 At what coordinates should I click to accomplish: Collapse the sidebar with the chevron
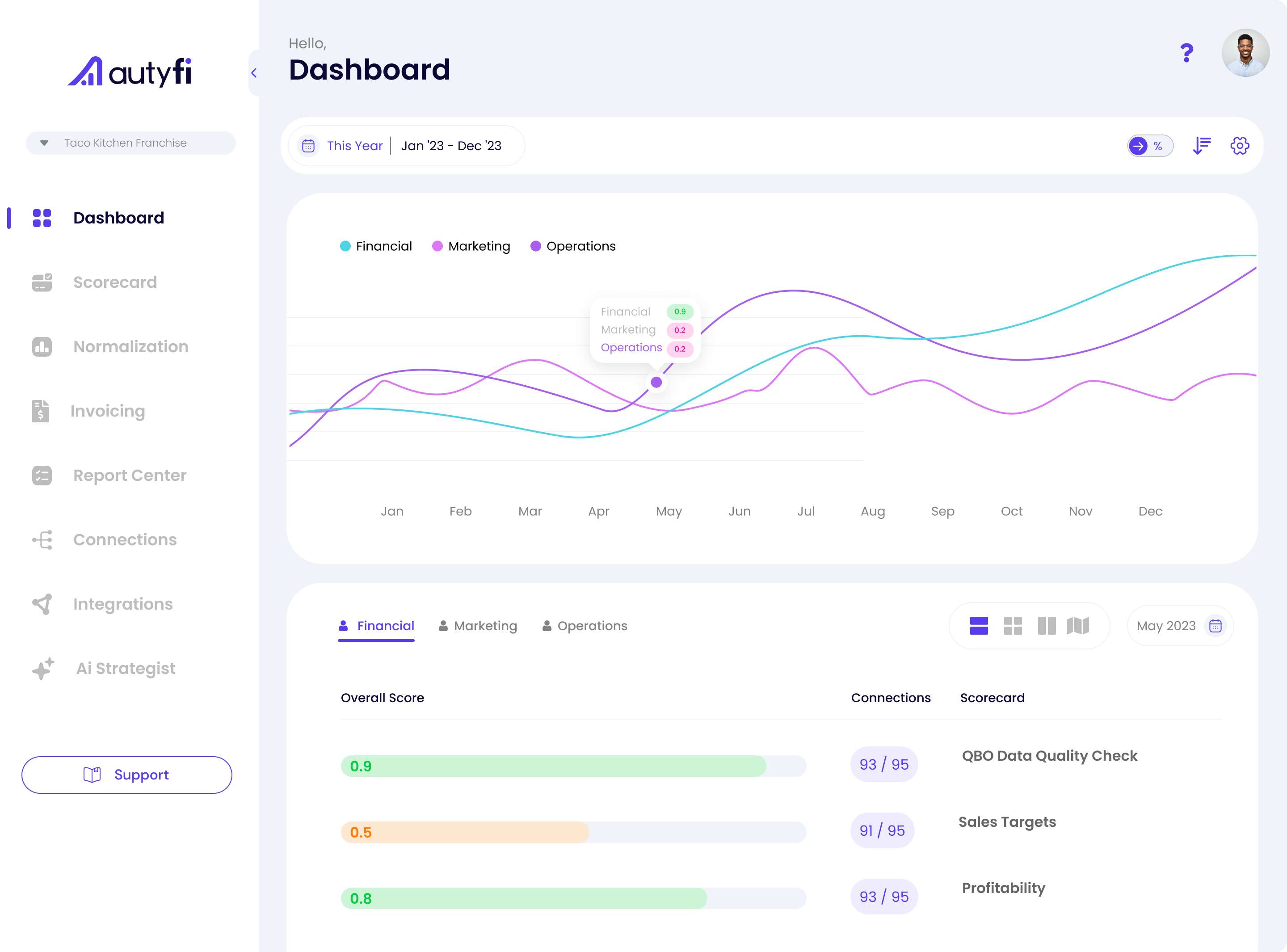(x=254, y=72)
